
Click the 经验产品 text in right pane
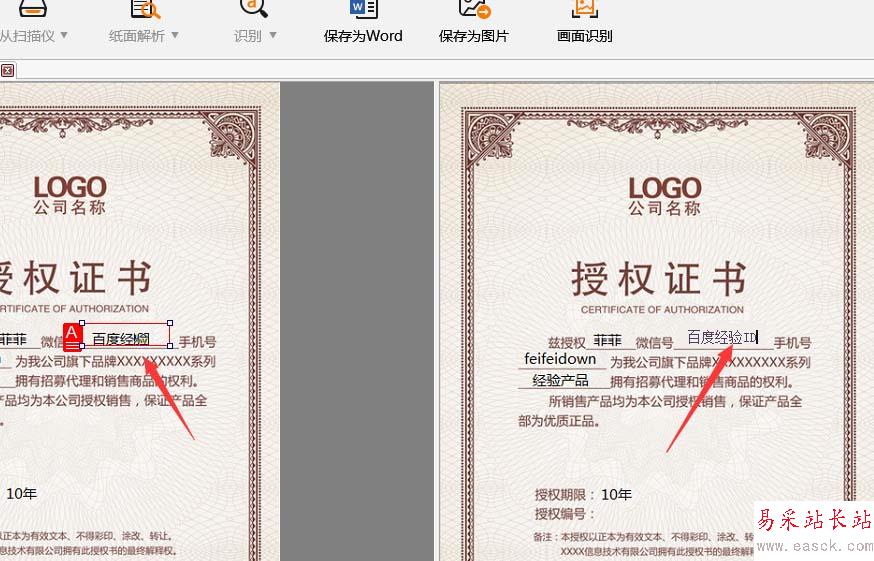tap(560, 380)
